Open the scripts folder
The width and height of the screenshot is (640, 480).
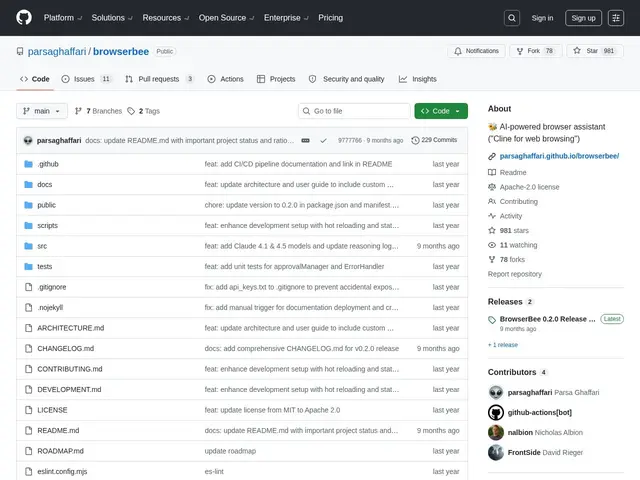47,225
